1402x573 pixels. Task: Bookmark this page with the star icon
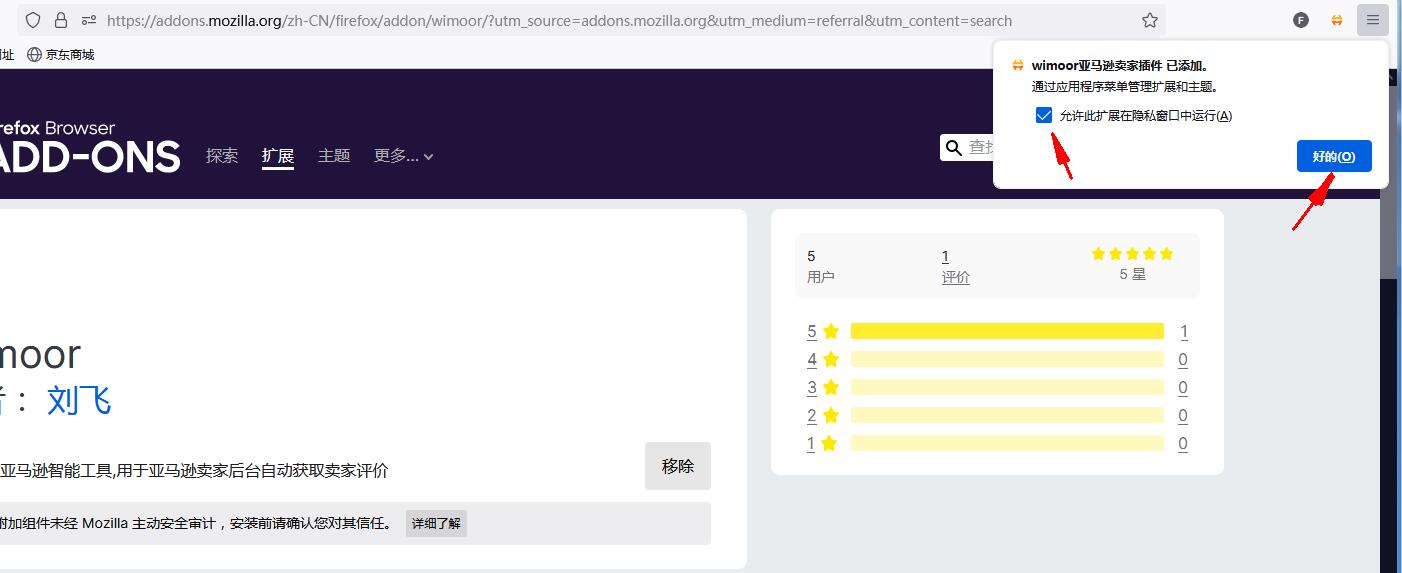tap(1150, 20)
